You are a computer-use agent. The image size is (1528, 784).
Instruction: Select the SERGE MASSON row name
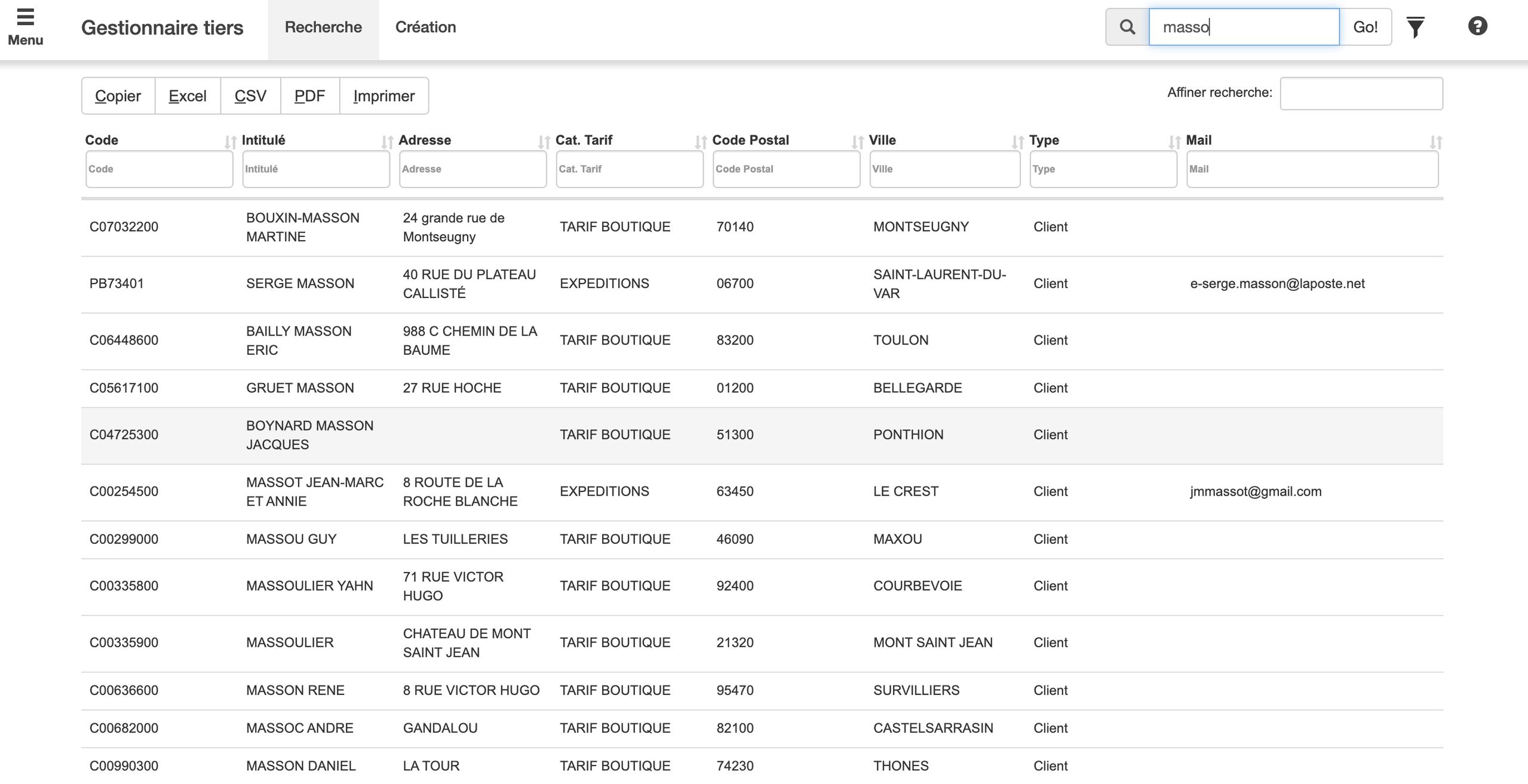(300, 284)
